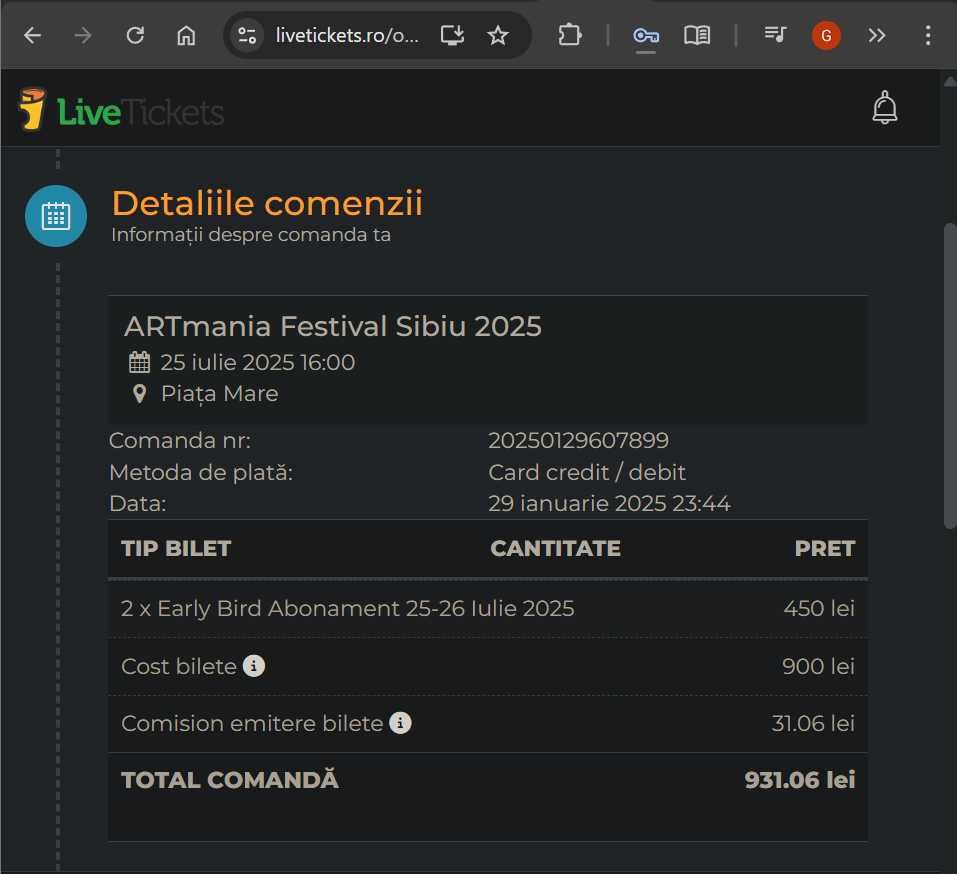Go back to the previous page
The image size is (957, 874).
[32, 35]
